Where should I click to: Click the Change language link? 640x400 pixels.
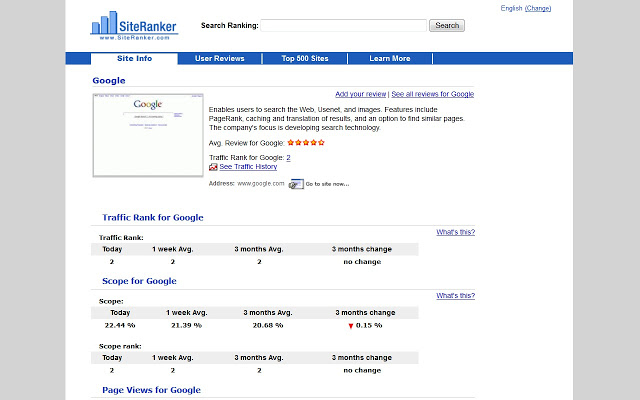pos(538,8)
